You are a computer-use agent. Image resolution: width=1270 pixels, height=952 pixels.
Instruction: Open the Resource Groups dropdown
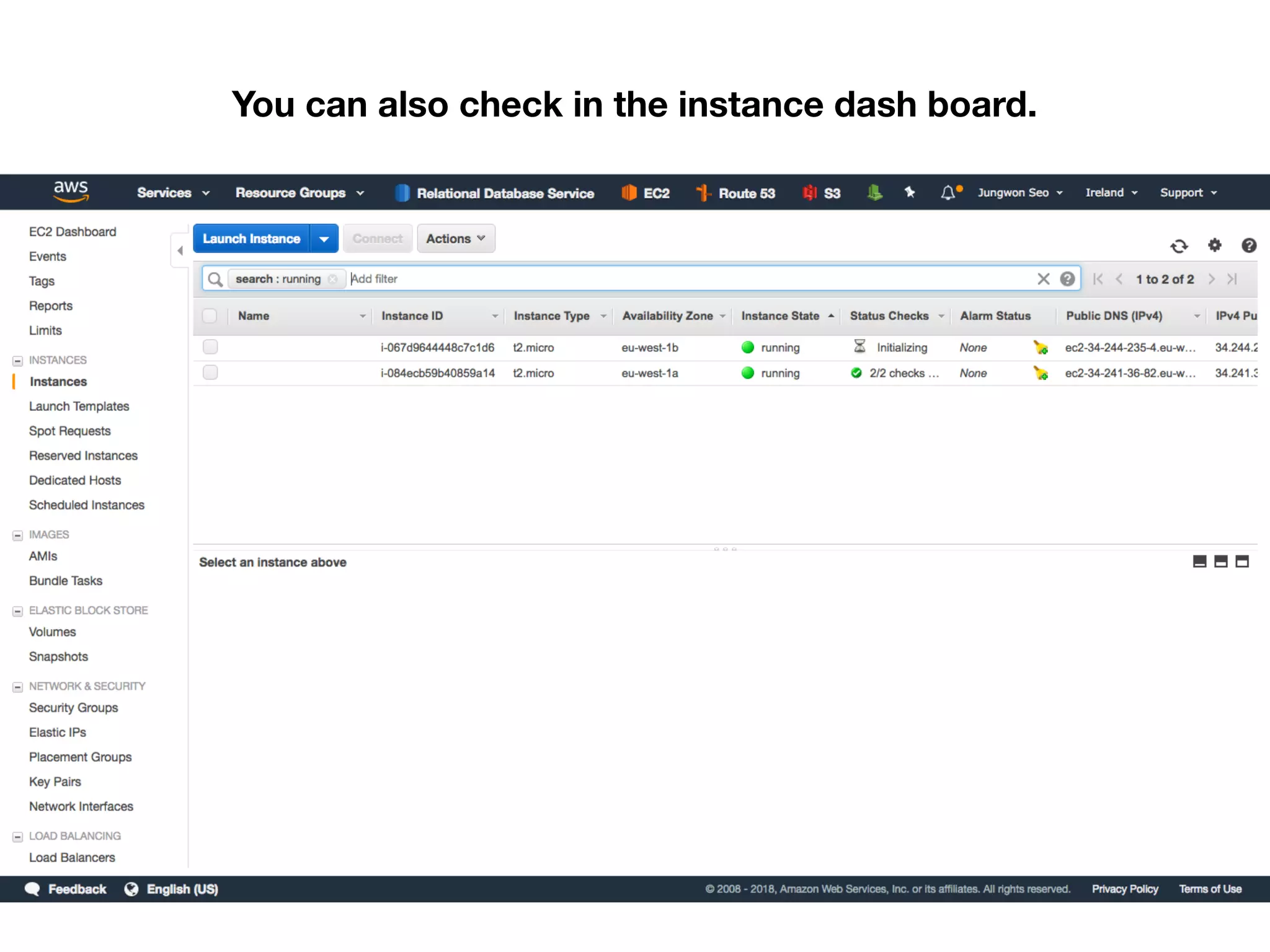300,193
